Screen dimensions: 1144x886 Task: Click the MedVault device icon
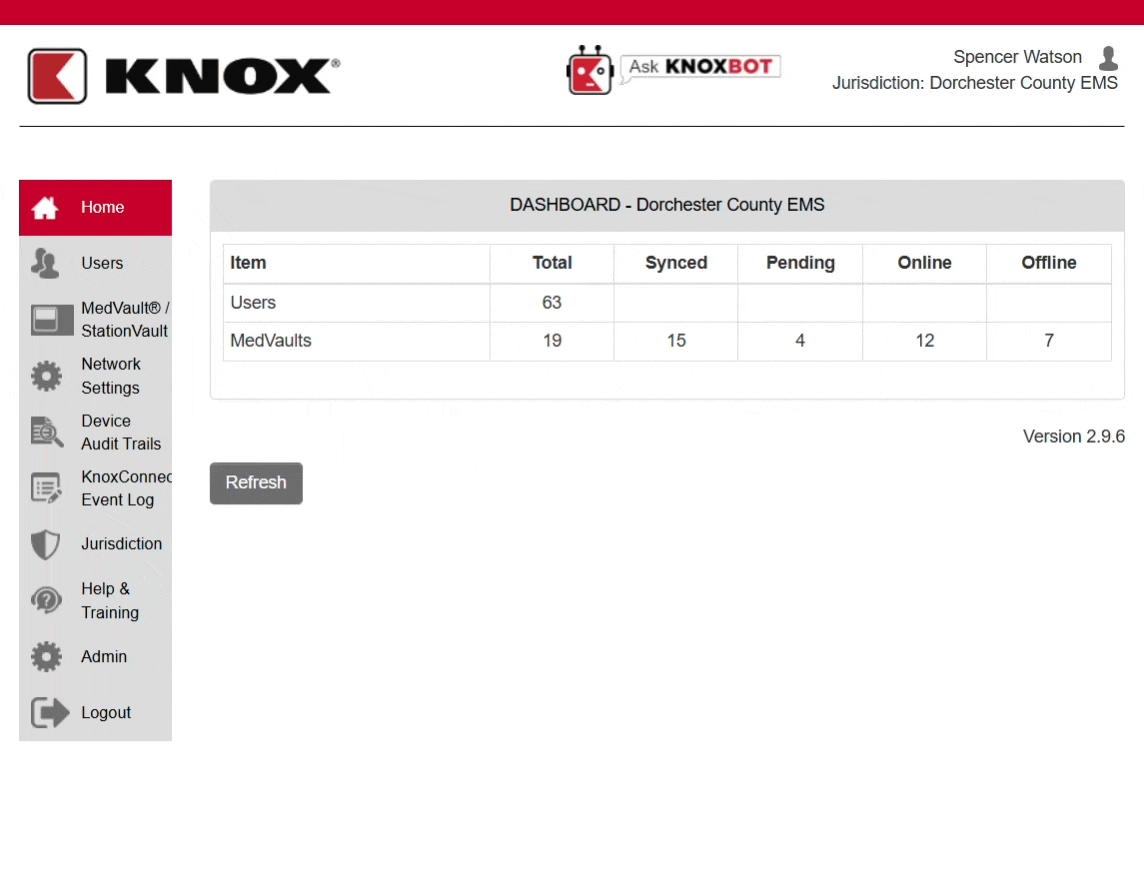[52, 320]
